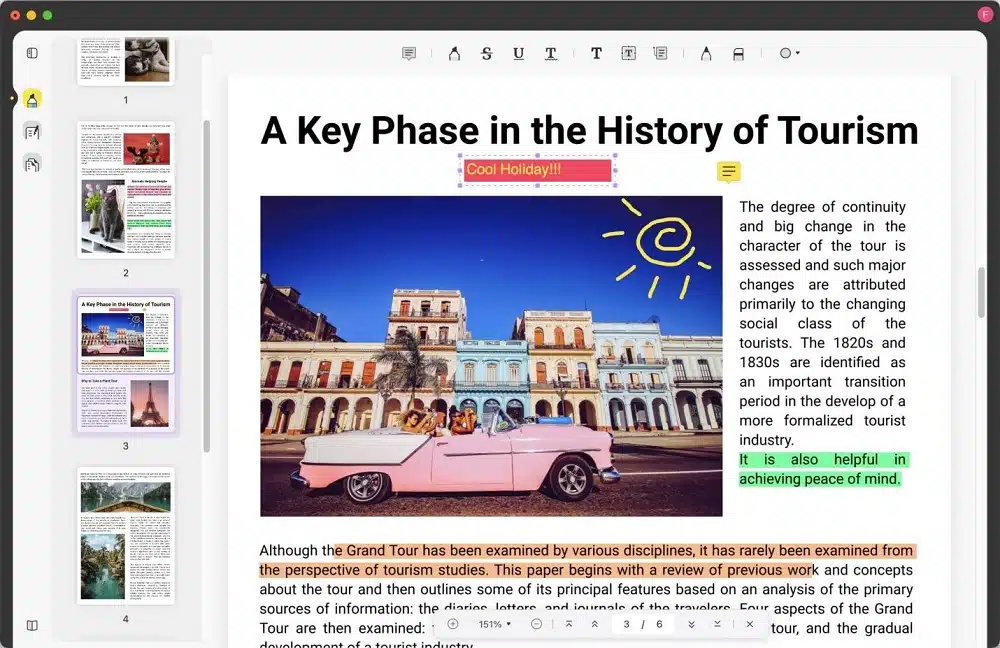This screenshot has width=1000, height=648.
Task: Select the Strikethrough annotation tool
Action: pos(486,53)
